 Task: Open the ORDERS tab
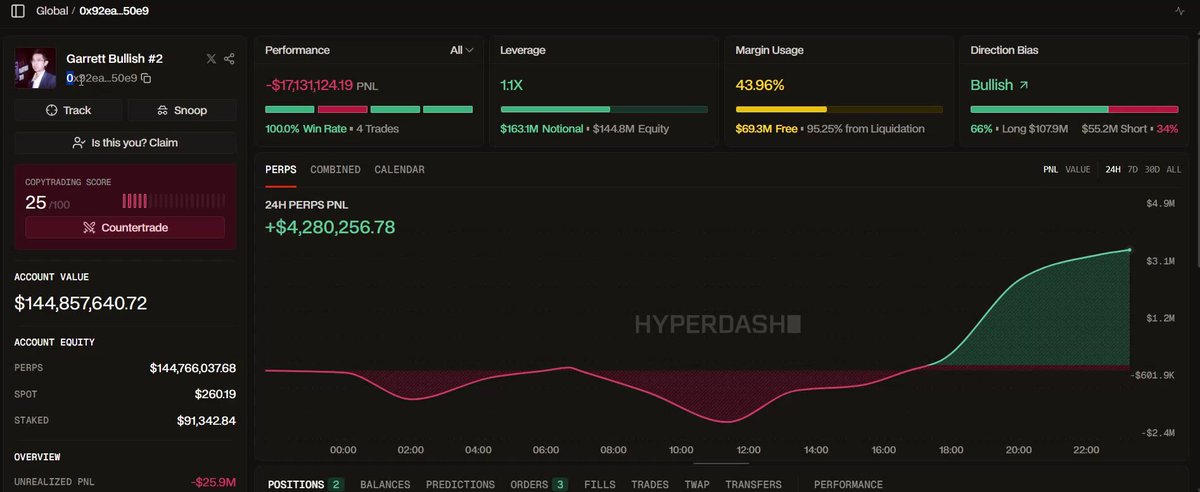(x=539, y=484)
